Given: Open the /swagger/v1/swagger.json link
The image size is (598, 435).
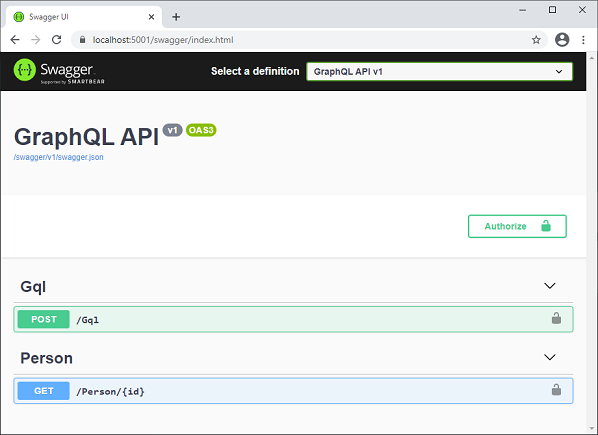Looking at the screenshot, I should [58, 157].
